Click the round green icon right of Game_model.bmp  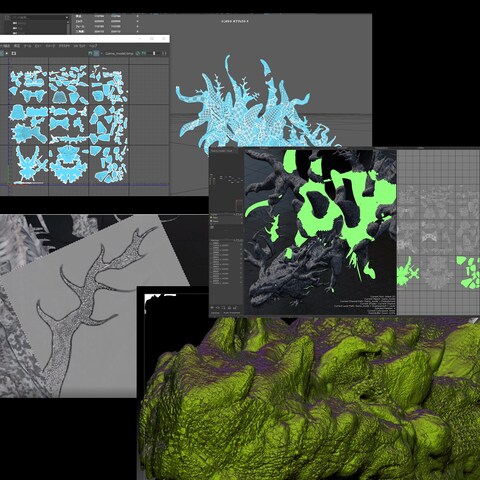coord(137,53)
